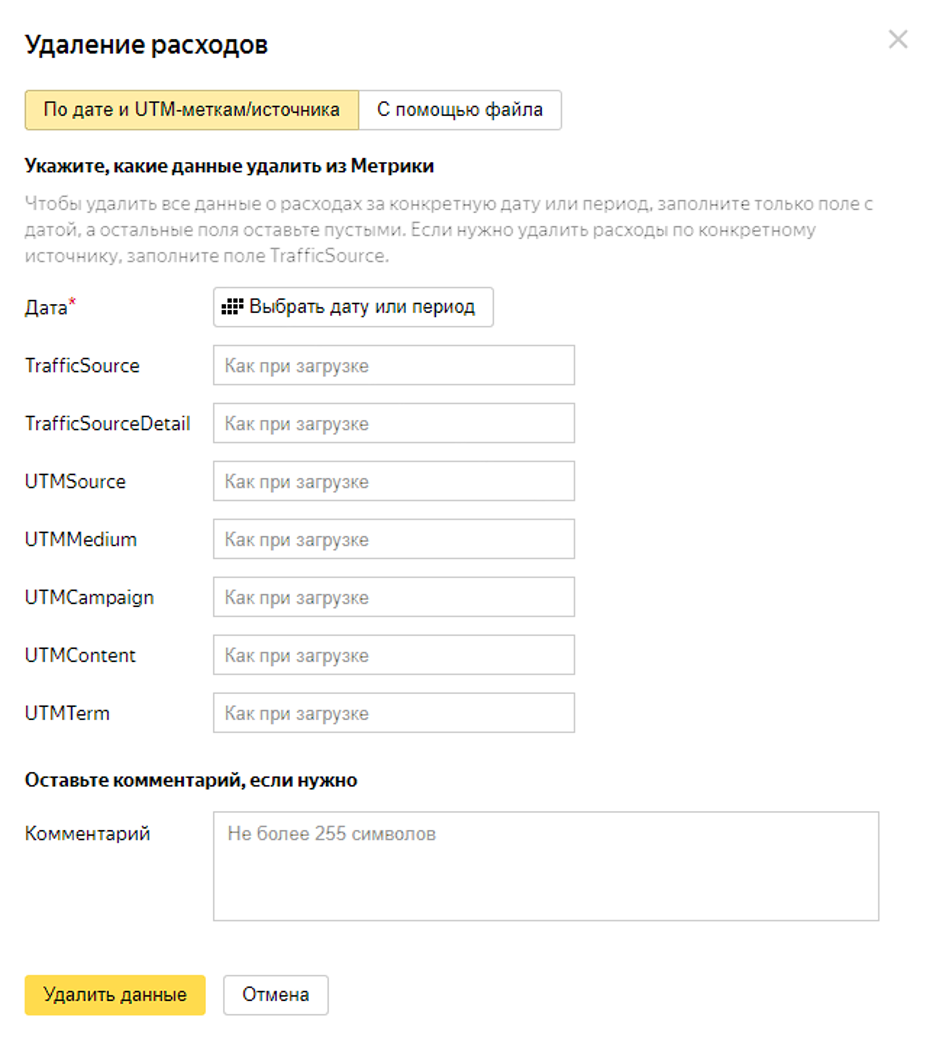Click the UTMContent label text
The width and height of the screenshot is (936, 1044).
click(80, 656)
